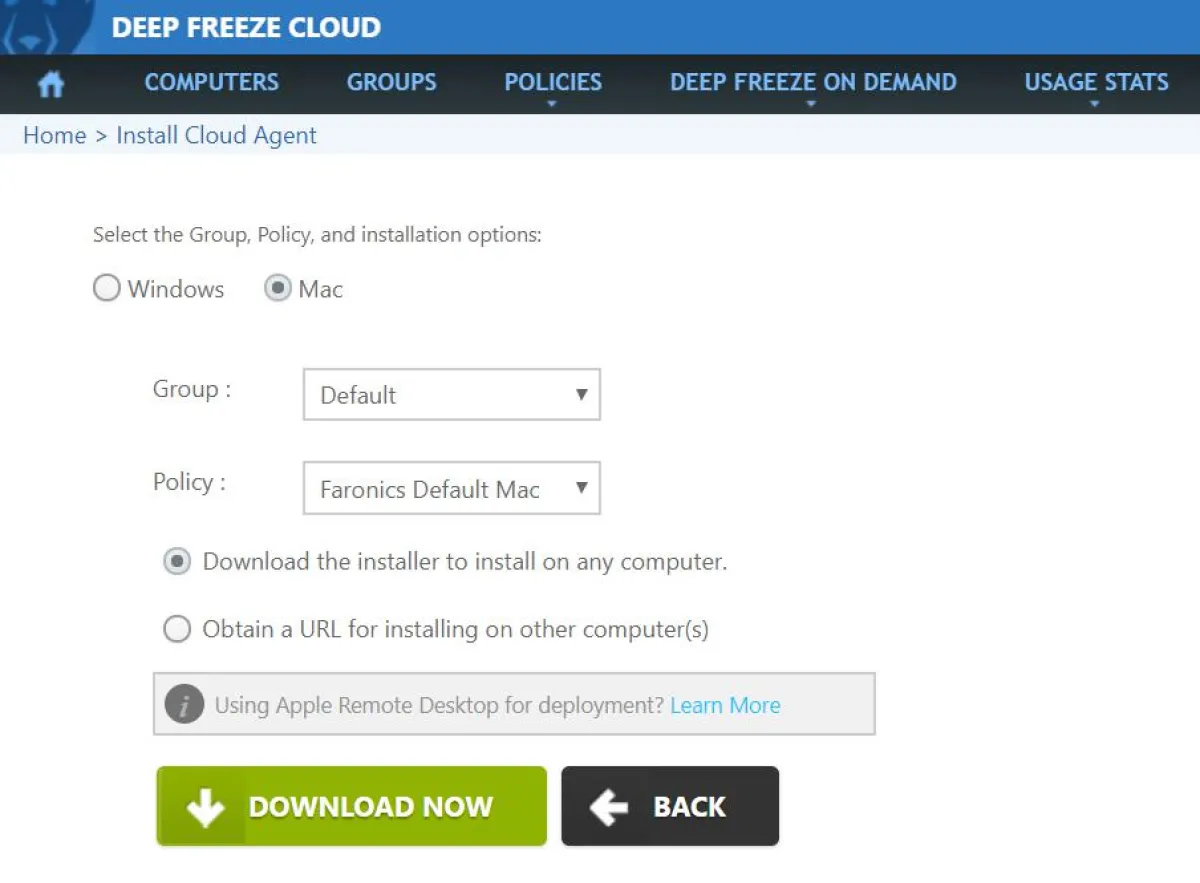This screenshot has height=883, width=1200.
Task: Click the gray info circle icon
Action: coord(184,705)
